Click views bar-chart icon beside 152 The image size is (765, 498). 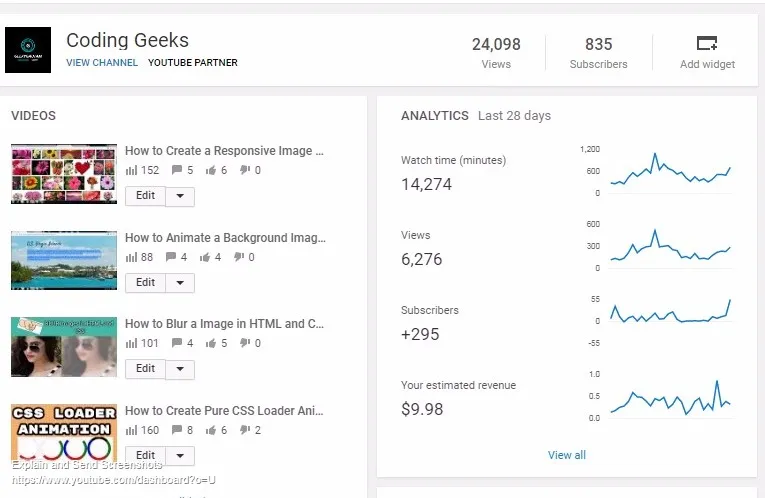[x=131, y=170]
